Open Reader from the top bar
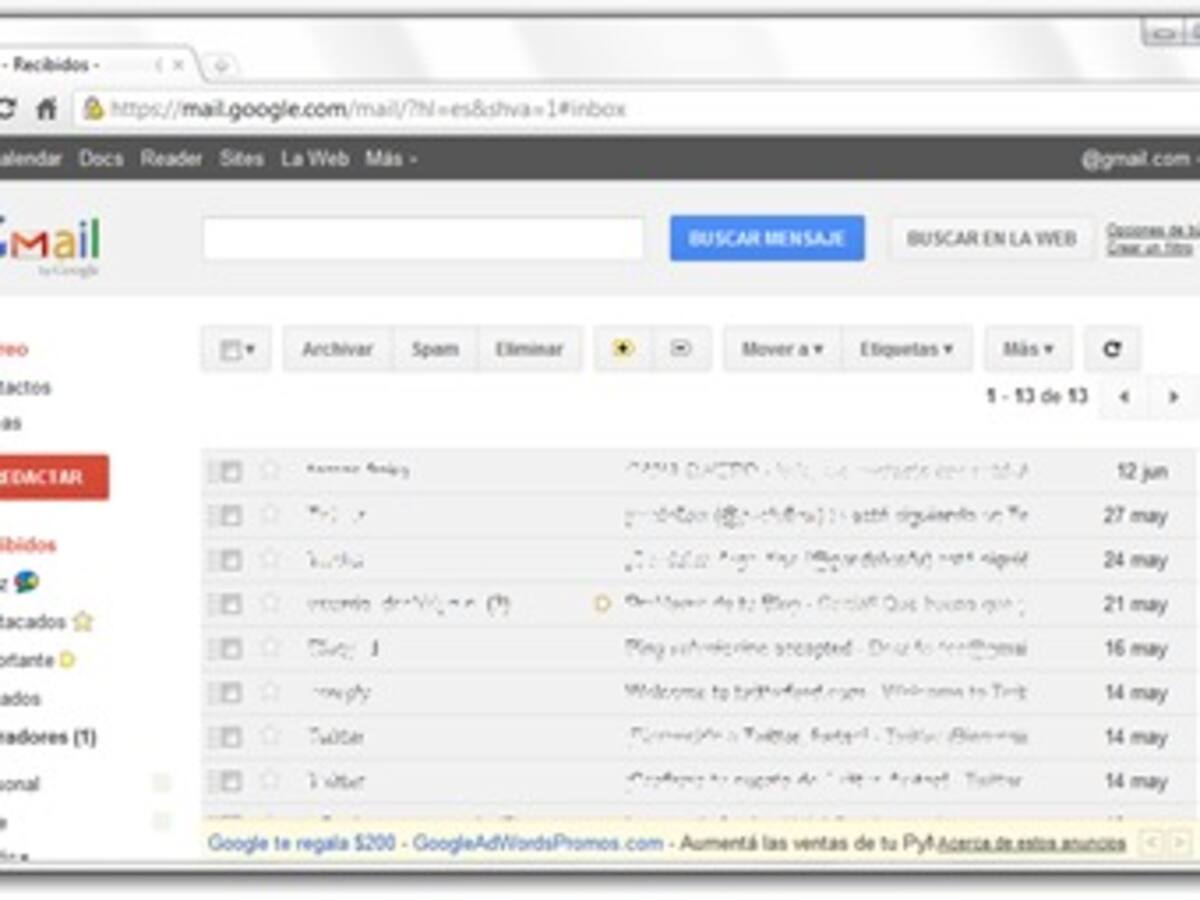The width and height of the screenshot is (1200, 900). [171, 159]
